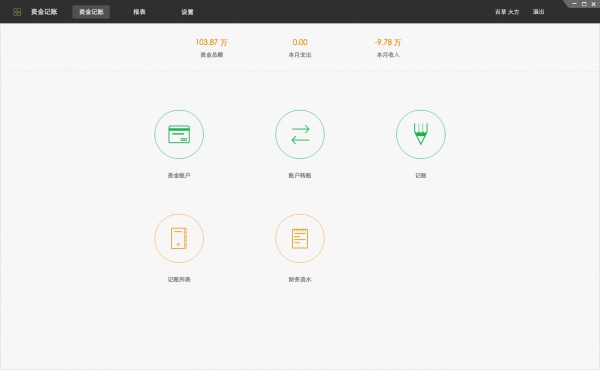Open the 记账 pencil icon
Viewport: 600px width, 370px height.
pos(421,134)
